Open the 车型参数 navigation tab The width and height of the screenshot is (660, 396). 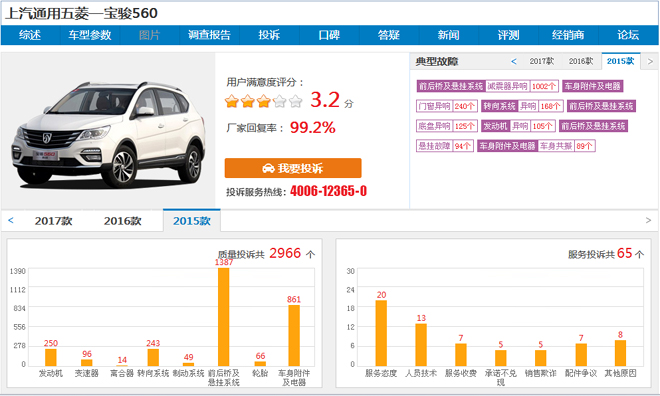90,35
